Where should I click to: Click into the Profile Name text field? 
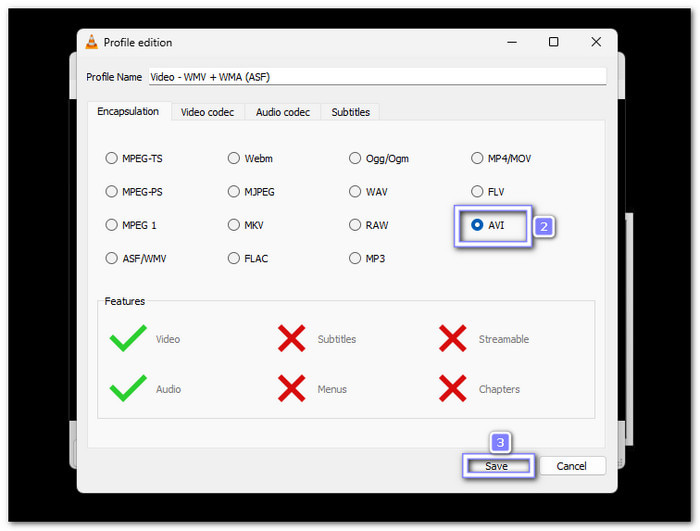tap(376, 76)
